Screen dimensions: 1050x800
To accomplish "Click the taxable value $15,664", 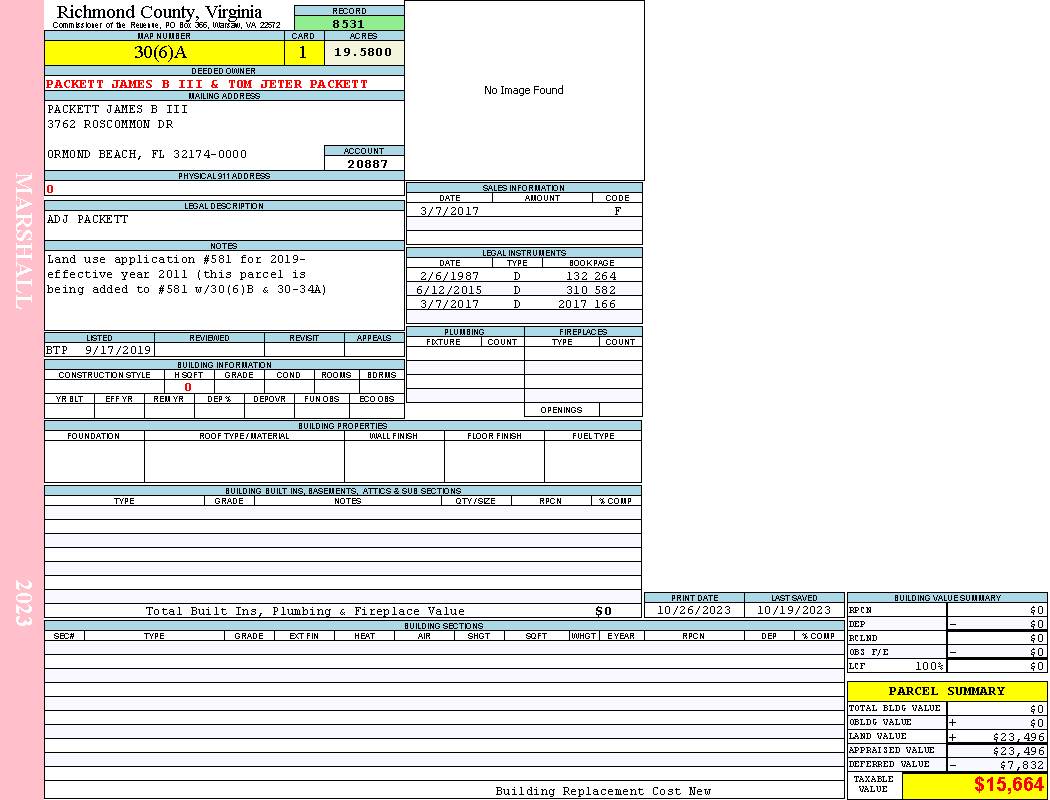I will click(1008, 785).
